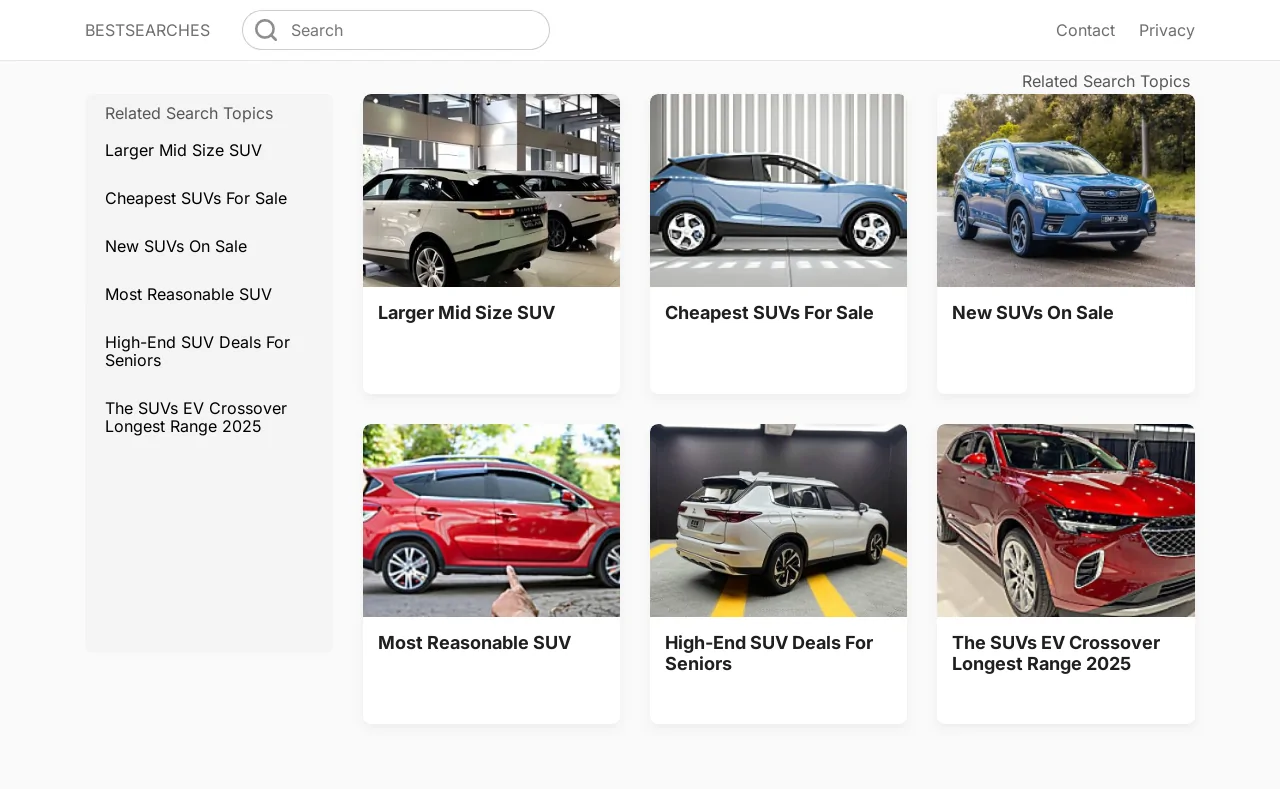This screenshot has height=789, width=1280.
Task: Click the Search input field
Action: 410,30
